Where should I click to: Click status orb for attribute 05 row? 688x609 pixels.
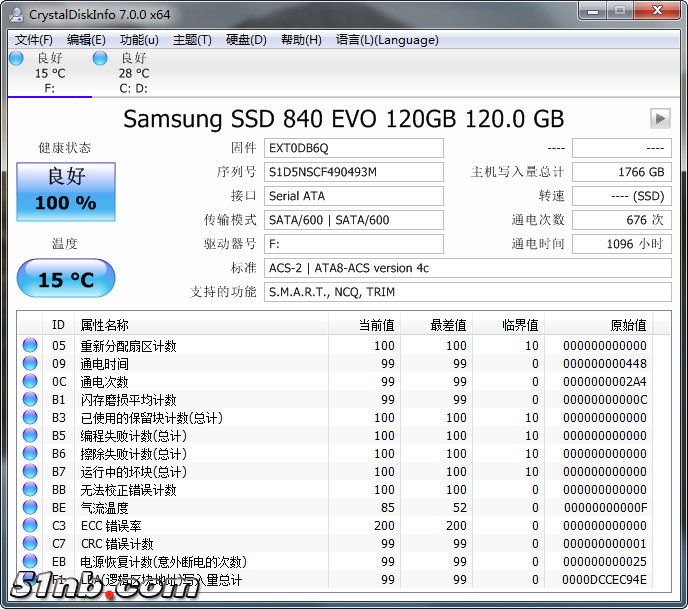30,346
